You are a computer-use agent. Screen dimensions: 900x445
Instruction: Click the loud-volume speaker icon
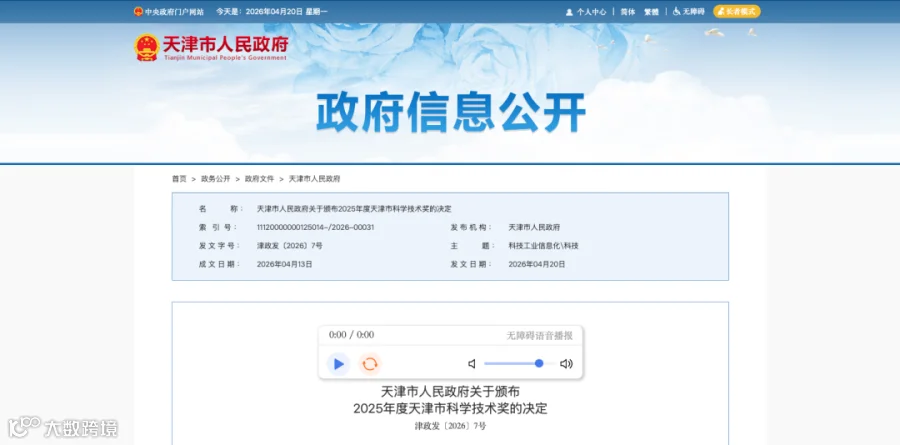click(567, 364)
